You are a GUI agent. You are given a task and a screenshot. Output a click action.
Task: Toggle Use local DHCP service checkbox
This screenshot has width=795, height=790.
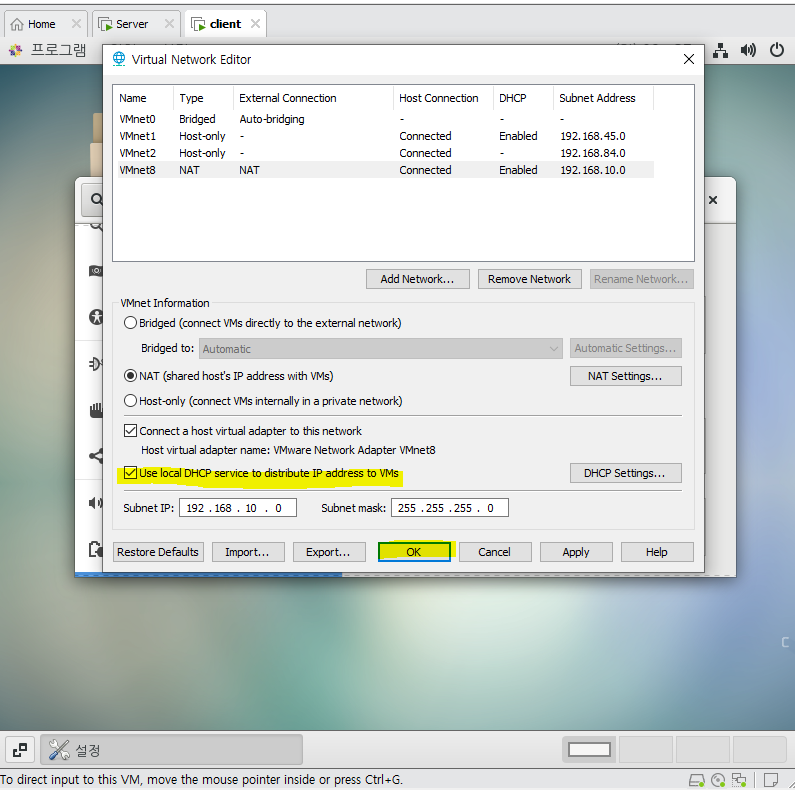click(x=130, y=473)
